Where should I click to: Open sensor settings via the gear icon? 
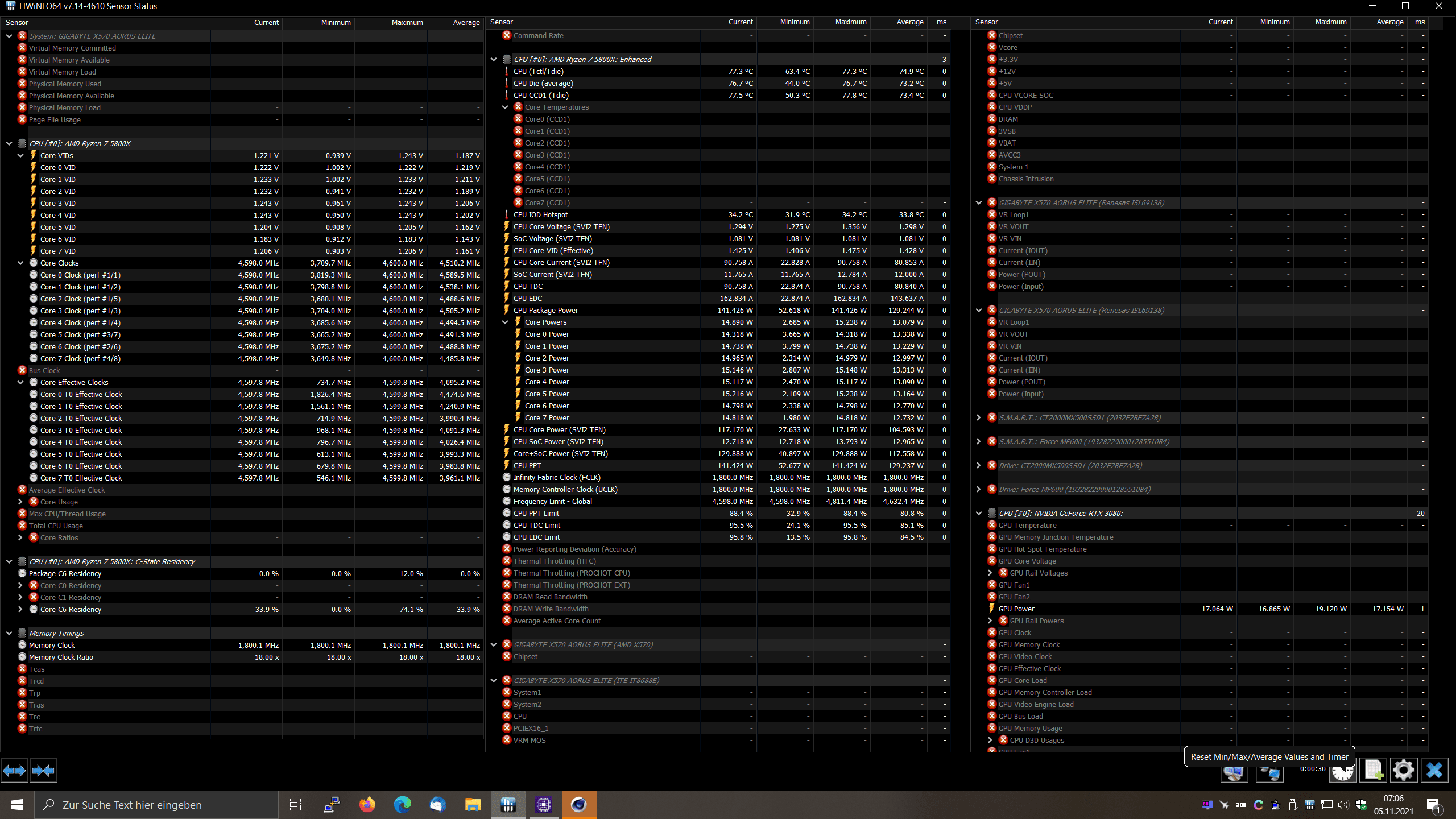pyautogui.click(x=1403, y=771)
